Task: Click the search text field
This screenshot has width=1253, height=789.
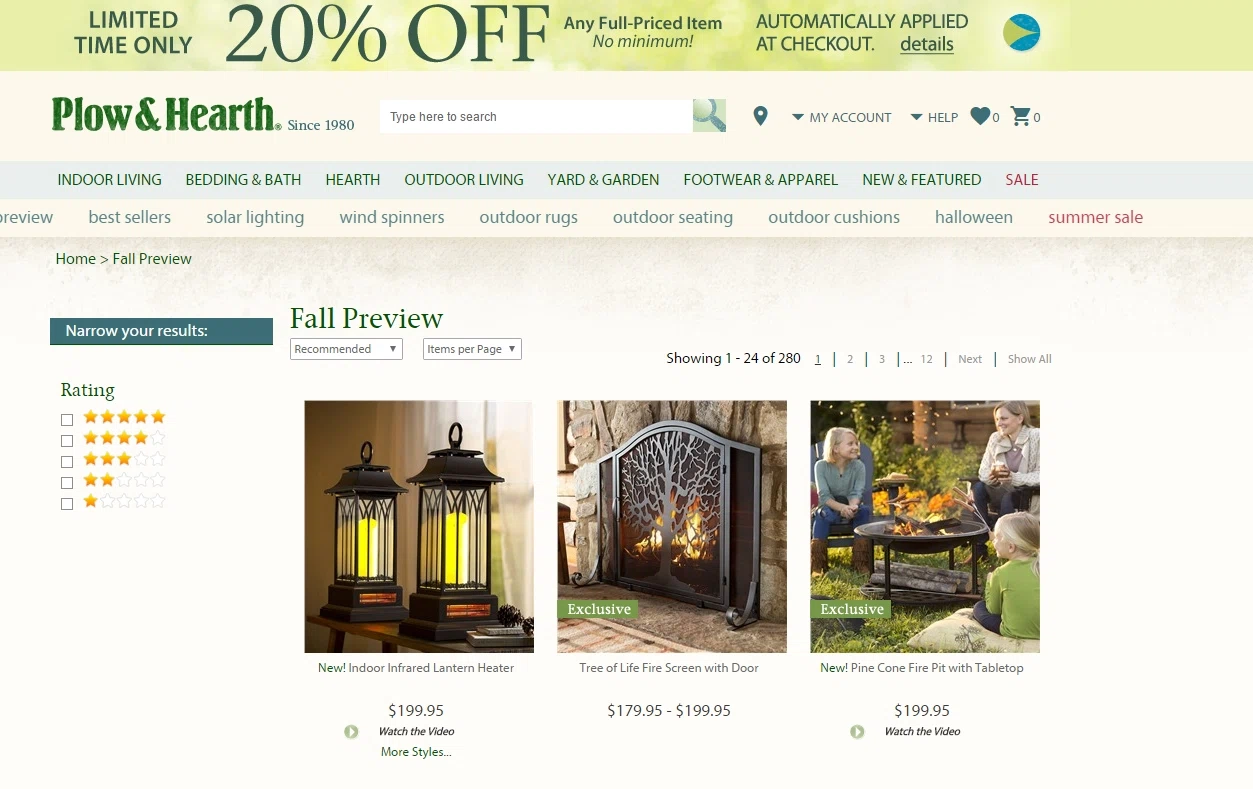Action: point(536,116)
